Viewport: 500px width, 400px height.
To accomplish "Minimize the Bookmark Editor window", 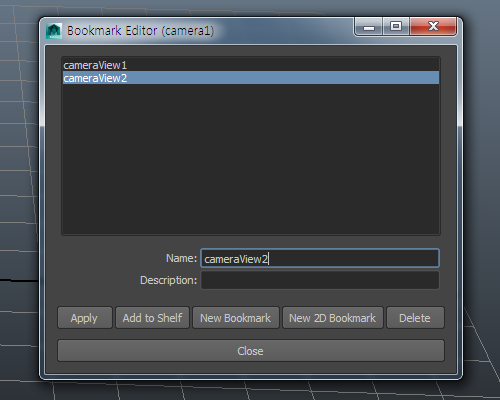I will click(369, 27).
